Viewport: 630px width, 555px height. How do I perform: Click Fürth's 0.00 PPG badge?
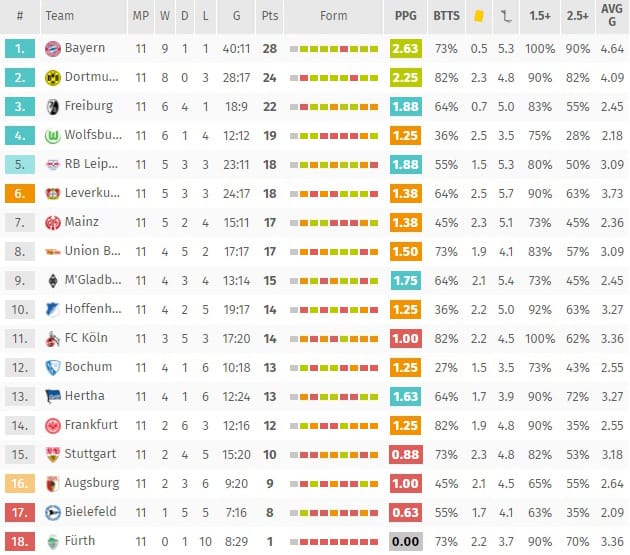[x=405, y=542]
